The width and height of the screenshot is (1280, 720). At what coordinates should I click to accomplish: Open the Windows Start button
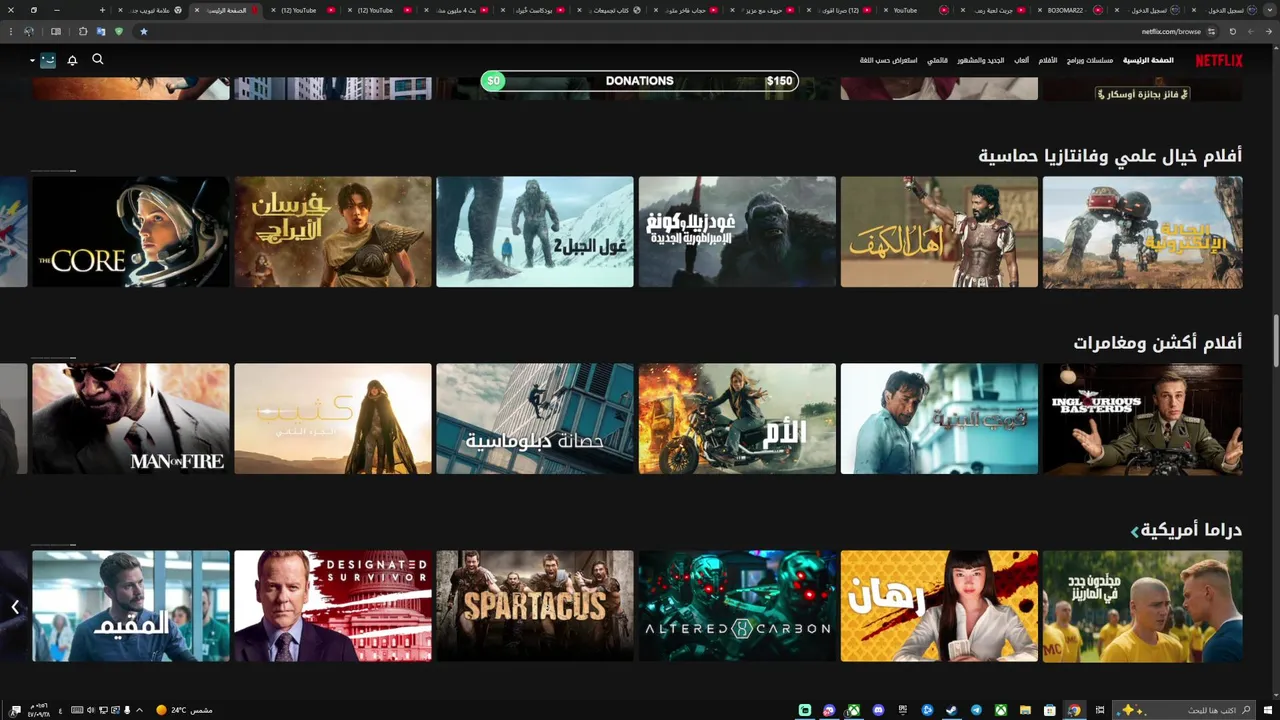pyautogui.click(x=1268, y=710)
